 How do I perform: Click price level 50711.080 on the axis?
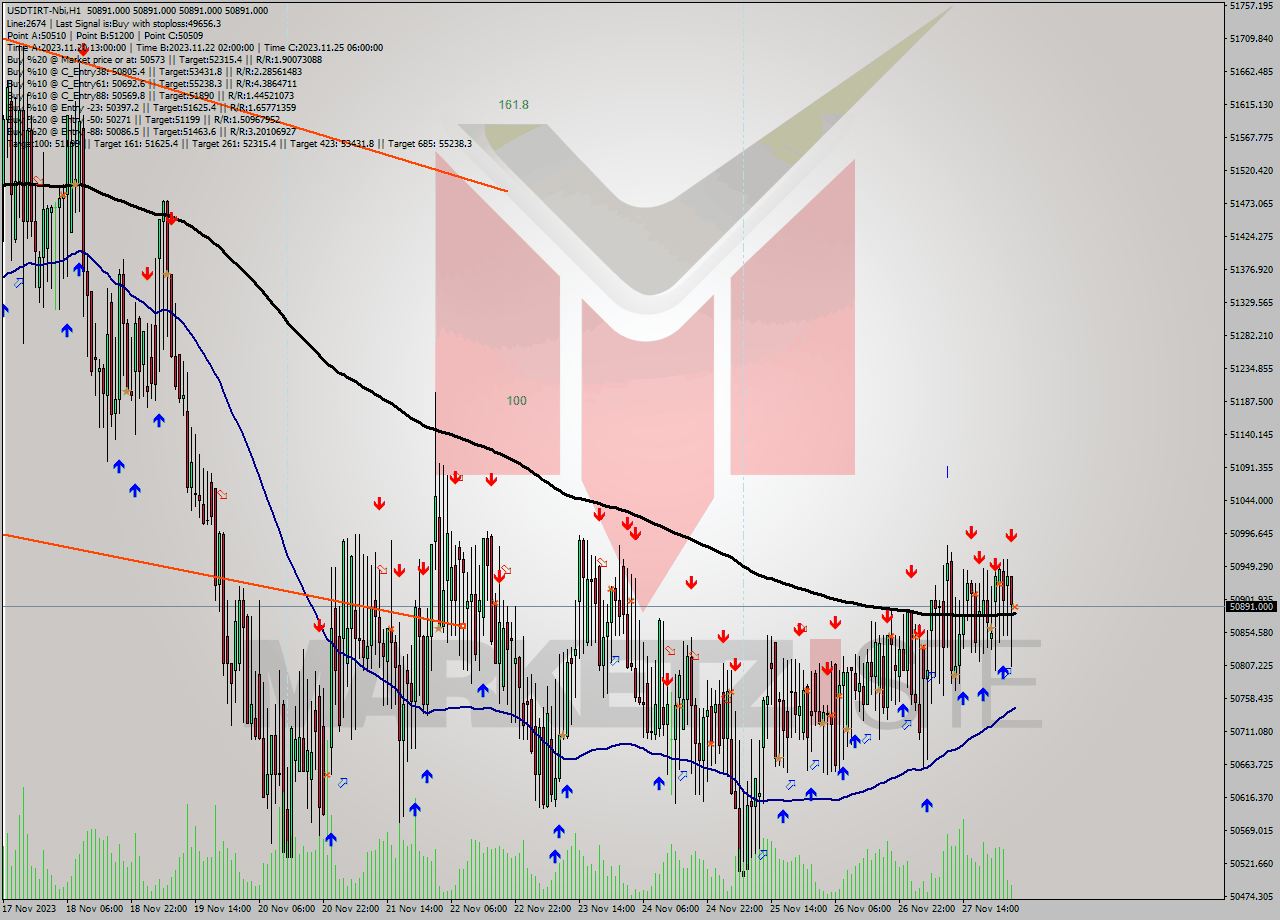[1251, 731]
